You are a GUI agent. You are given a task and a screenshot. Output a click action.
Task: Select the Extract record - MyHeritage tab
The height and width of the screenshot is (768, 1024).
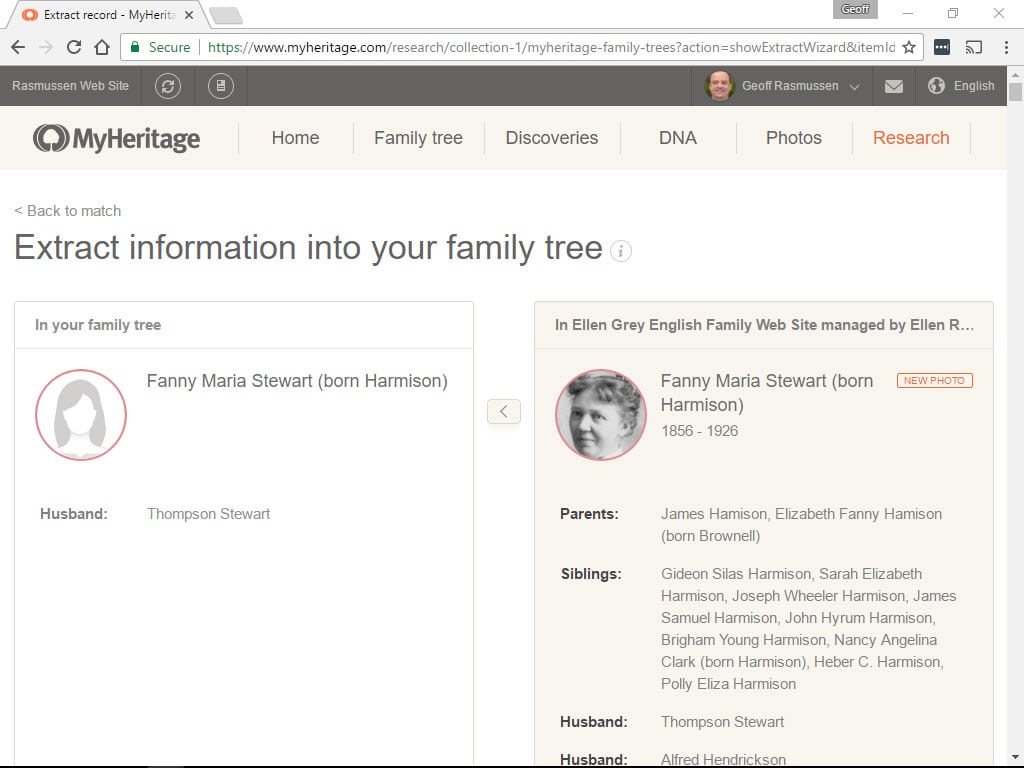108,14
